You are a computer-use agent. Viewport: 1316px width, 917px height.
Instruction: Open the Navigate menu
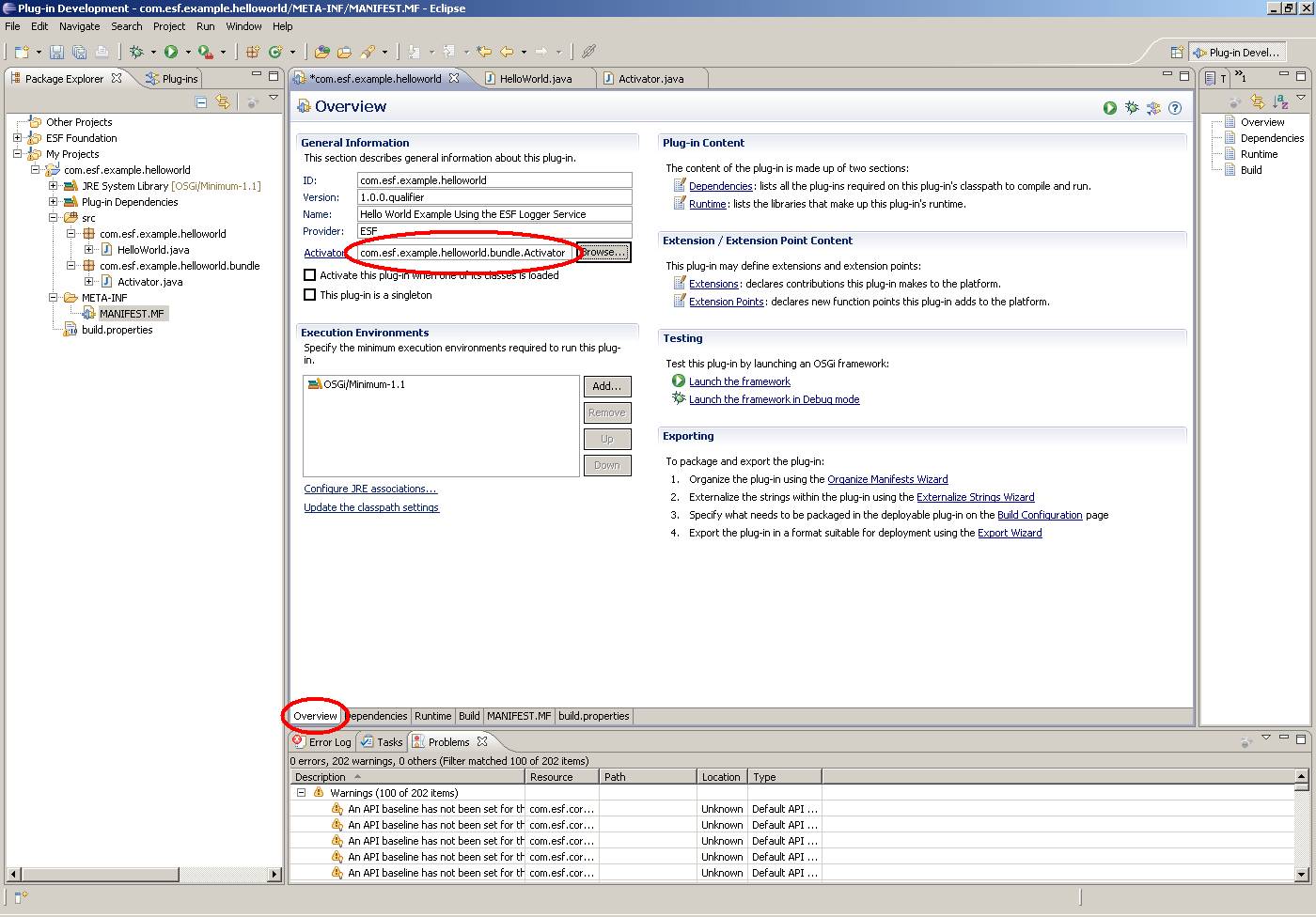point(79,26)
